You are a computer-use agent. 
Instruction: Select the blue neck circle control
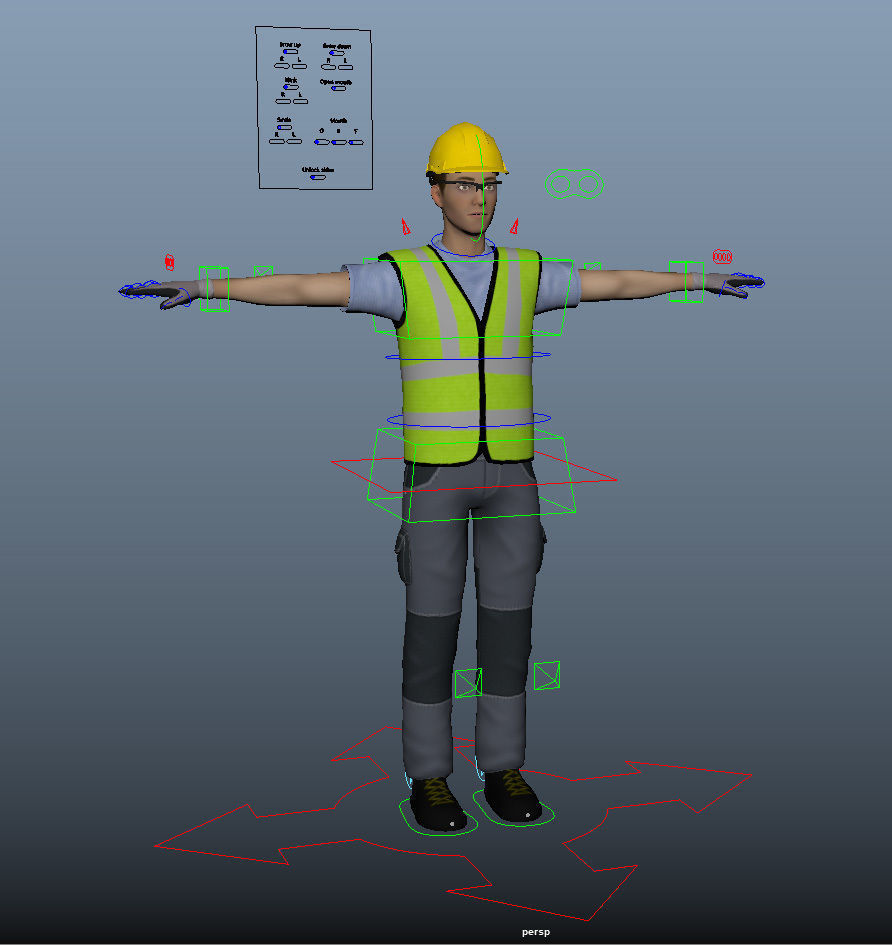pos(463,246)
